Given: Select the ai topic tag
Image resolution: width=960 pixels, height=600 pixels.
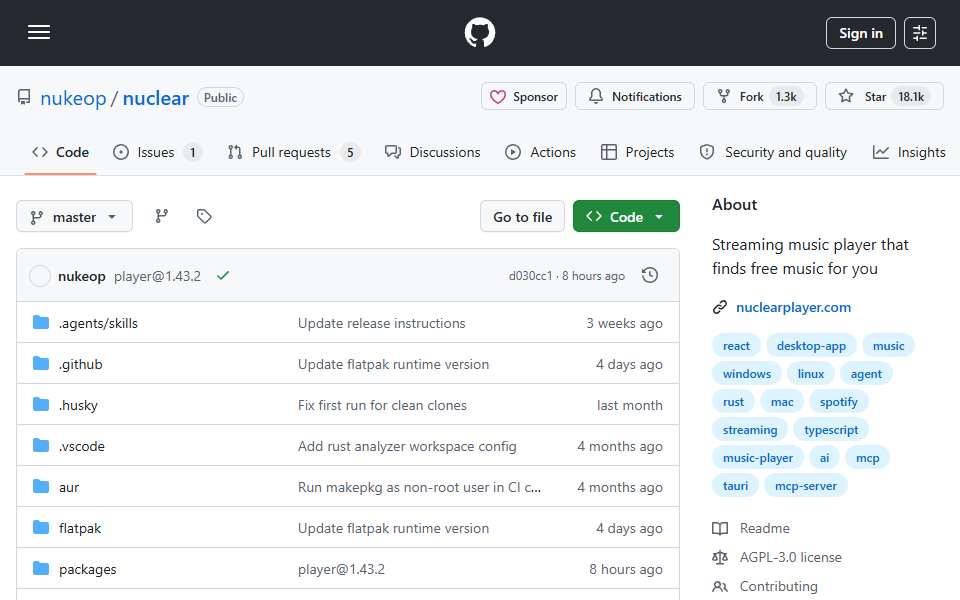Looking at the screenshot, I should click(824, 459).
